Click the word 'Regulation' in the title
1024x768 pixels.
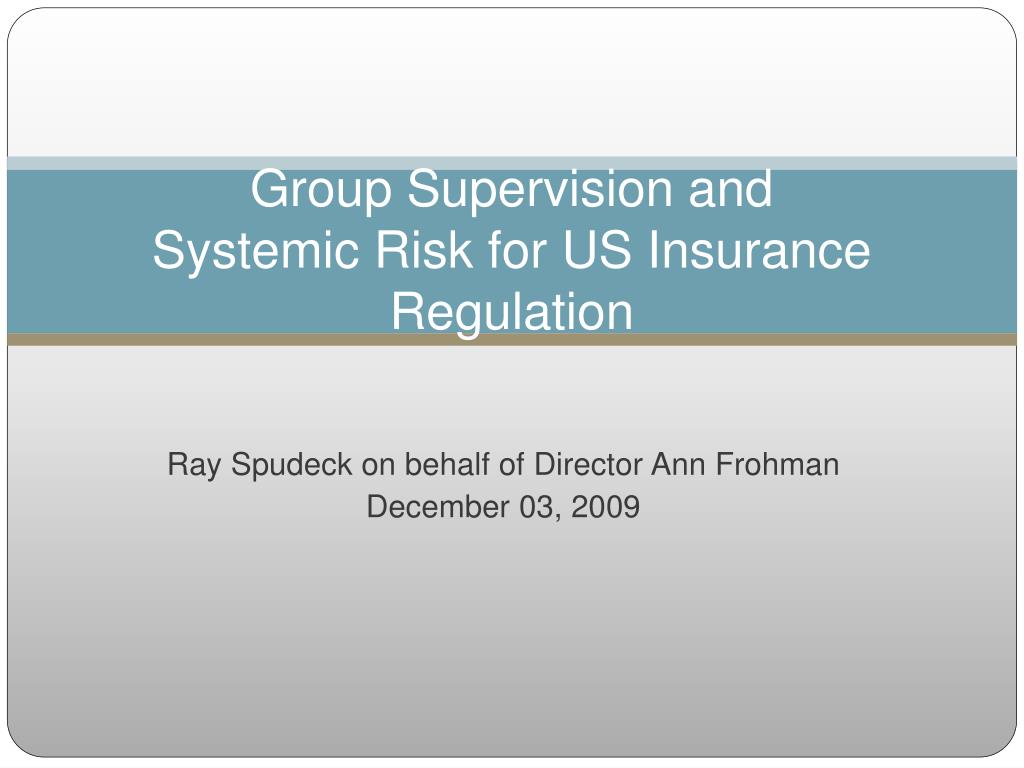coord(512,312)
